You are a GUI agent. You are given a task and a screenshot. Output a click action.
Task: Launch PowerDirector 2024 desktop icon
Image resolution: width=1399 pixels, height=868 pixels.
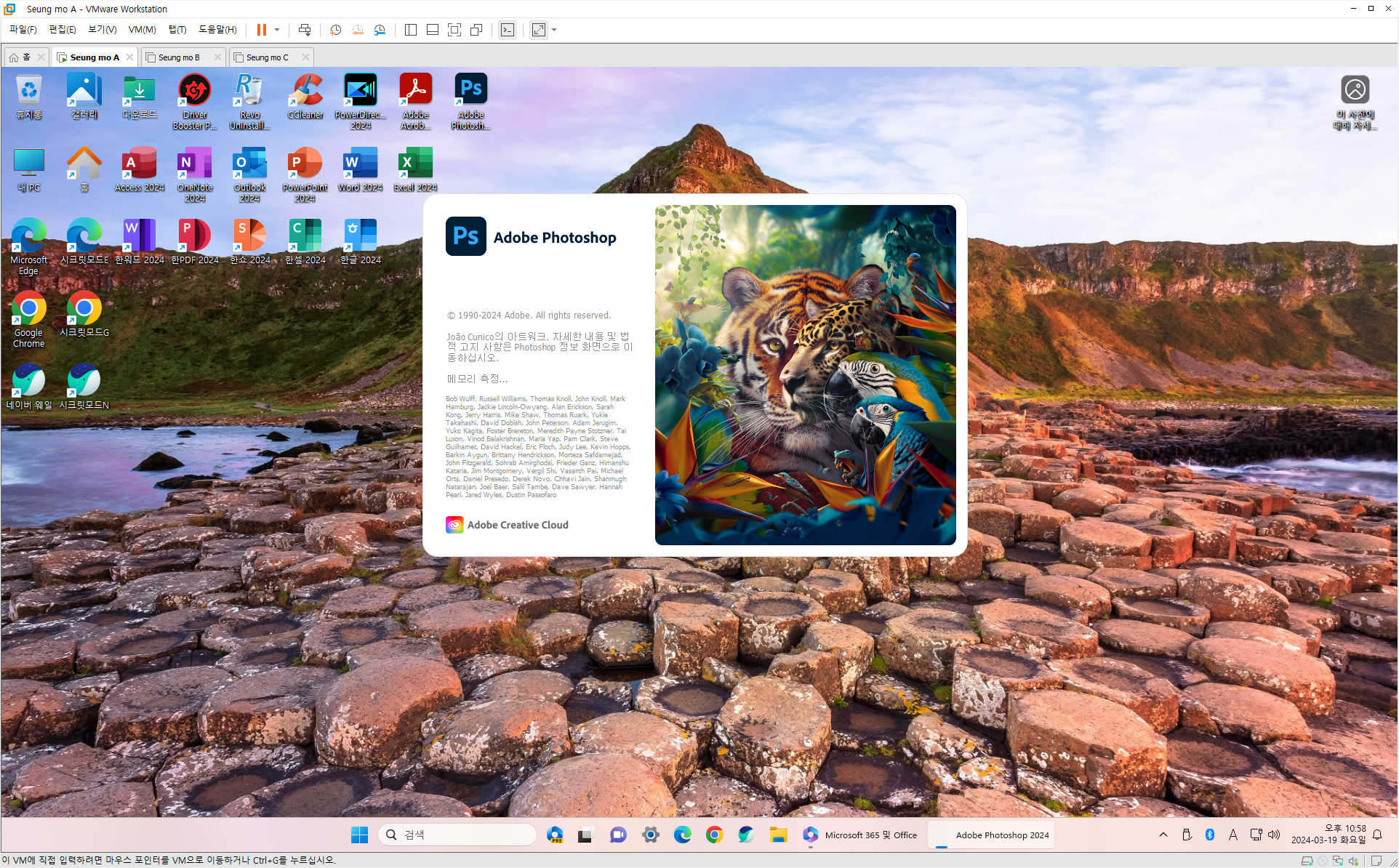[360, 101]
